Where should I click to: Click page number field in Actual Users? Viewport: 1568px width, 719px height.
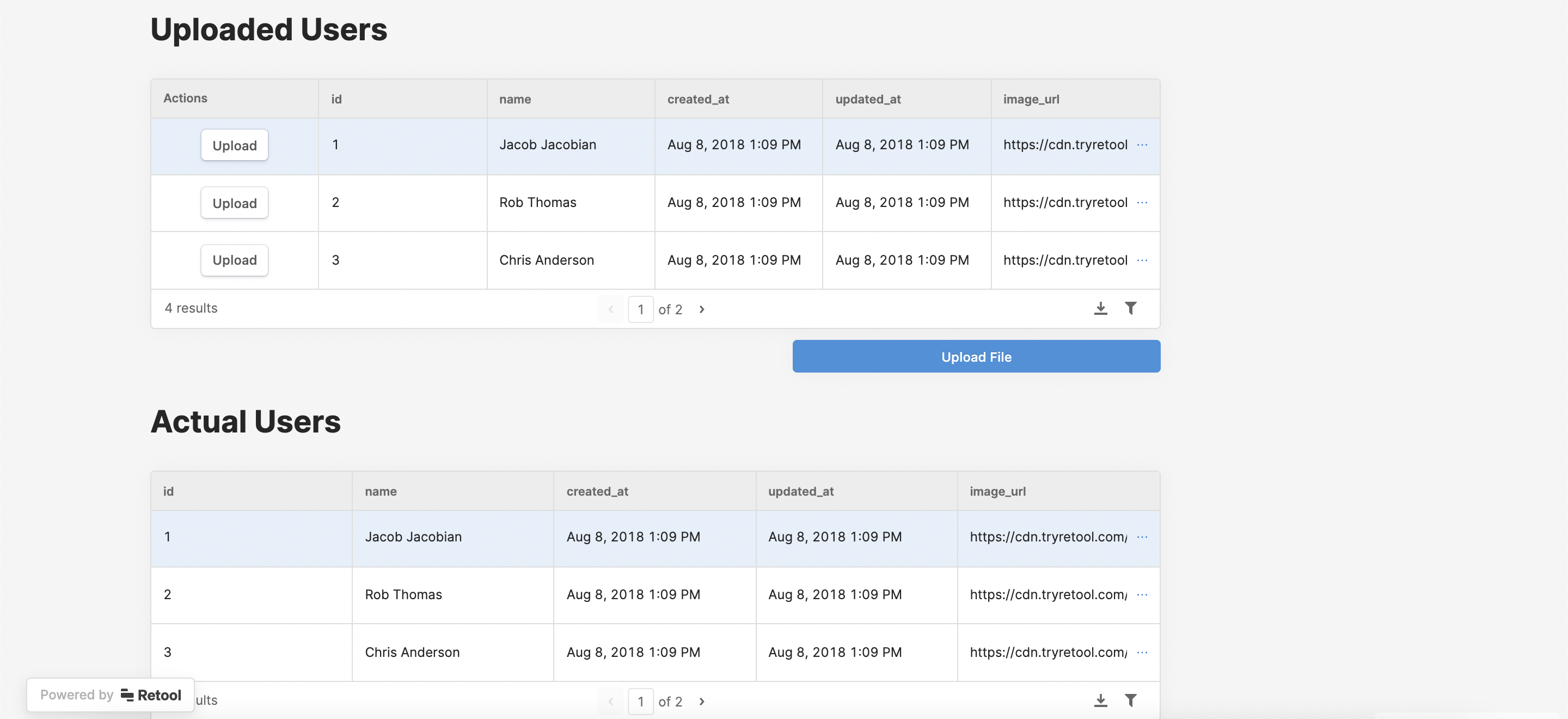(x=640, y=702)
